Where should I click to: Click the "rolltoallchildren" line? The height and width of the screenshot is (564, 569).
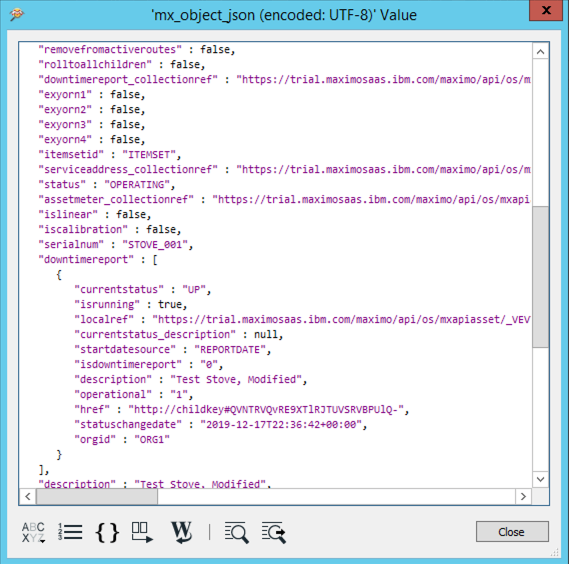click(x=122, y=65)
